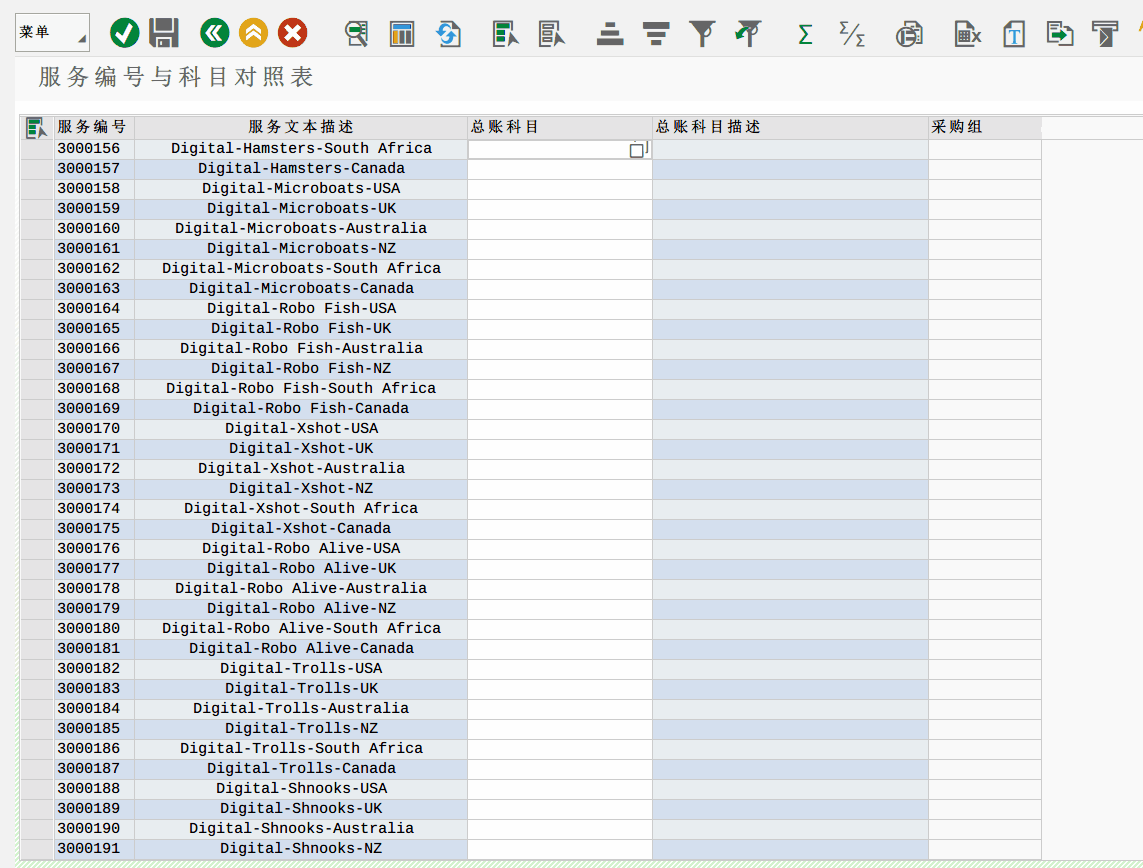The width and height of the screenshot is (1143, 868).
Task: Click the 总账科目描述 column header
Action: pos(790,127)
